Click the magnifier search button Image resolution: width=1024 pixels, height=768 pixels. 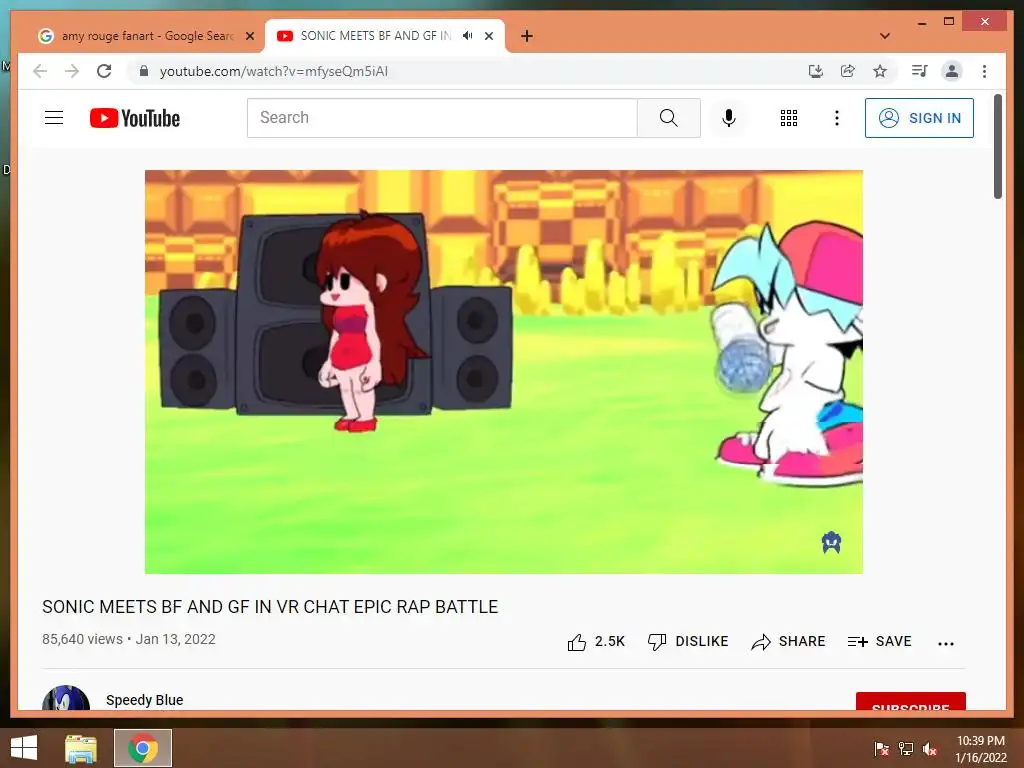[668, 118]
